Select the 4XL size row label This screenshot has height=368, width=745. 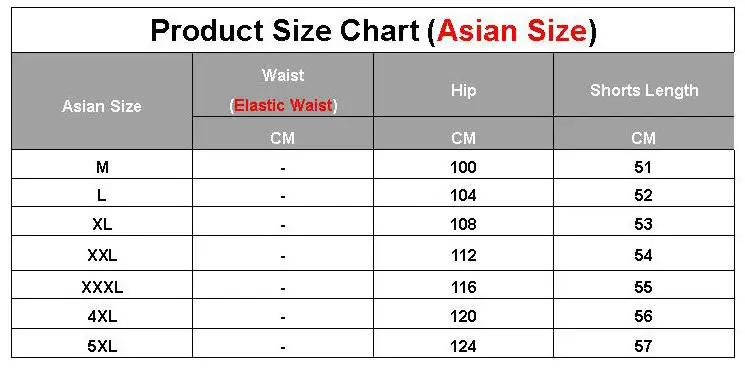click(102, 316)
